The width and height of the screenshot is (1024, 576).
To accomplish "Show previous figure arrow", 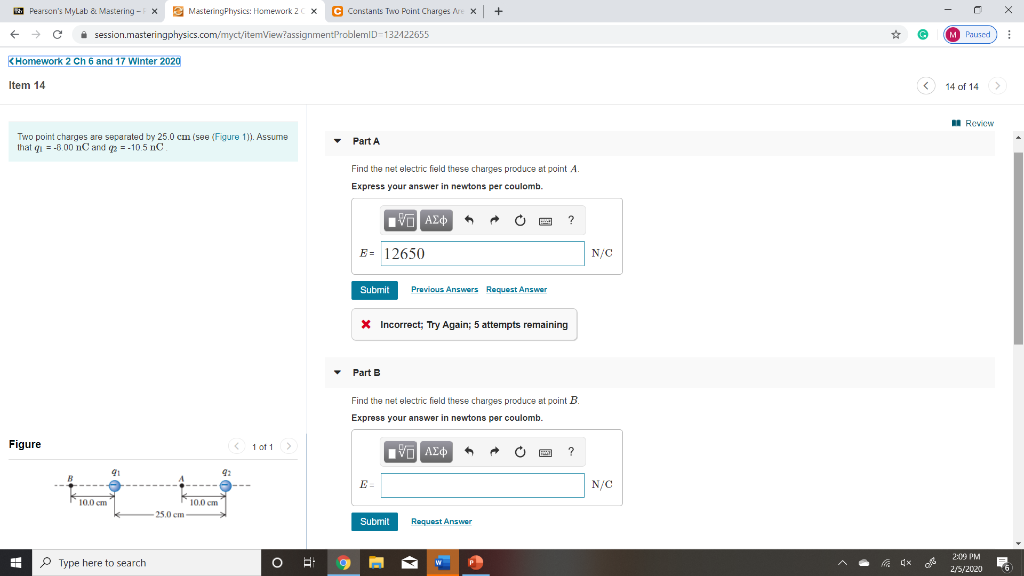I will coord(236,446).
